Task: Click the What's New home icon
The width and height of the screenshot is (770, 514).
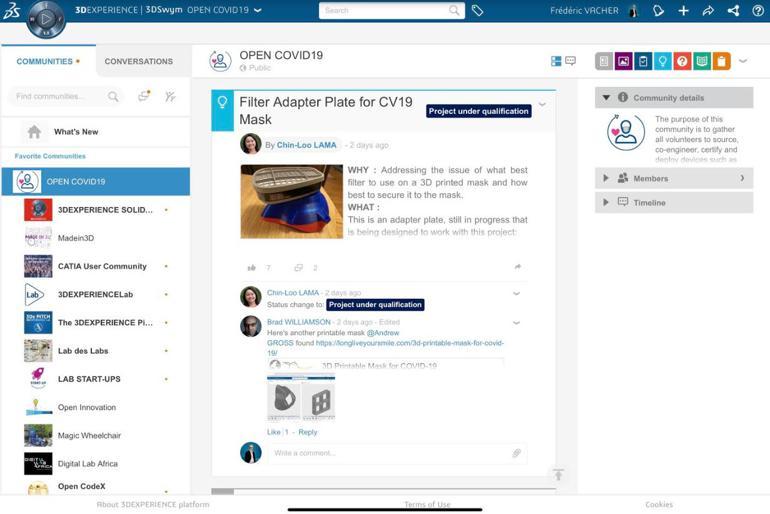Action: [34, 132]
